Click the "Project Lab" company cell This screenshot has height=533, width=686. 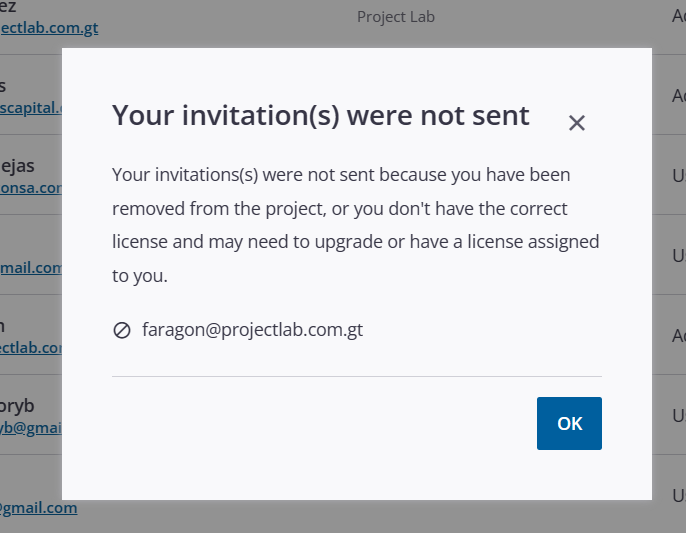pos(395,17)
